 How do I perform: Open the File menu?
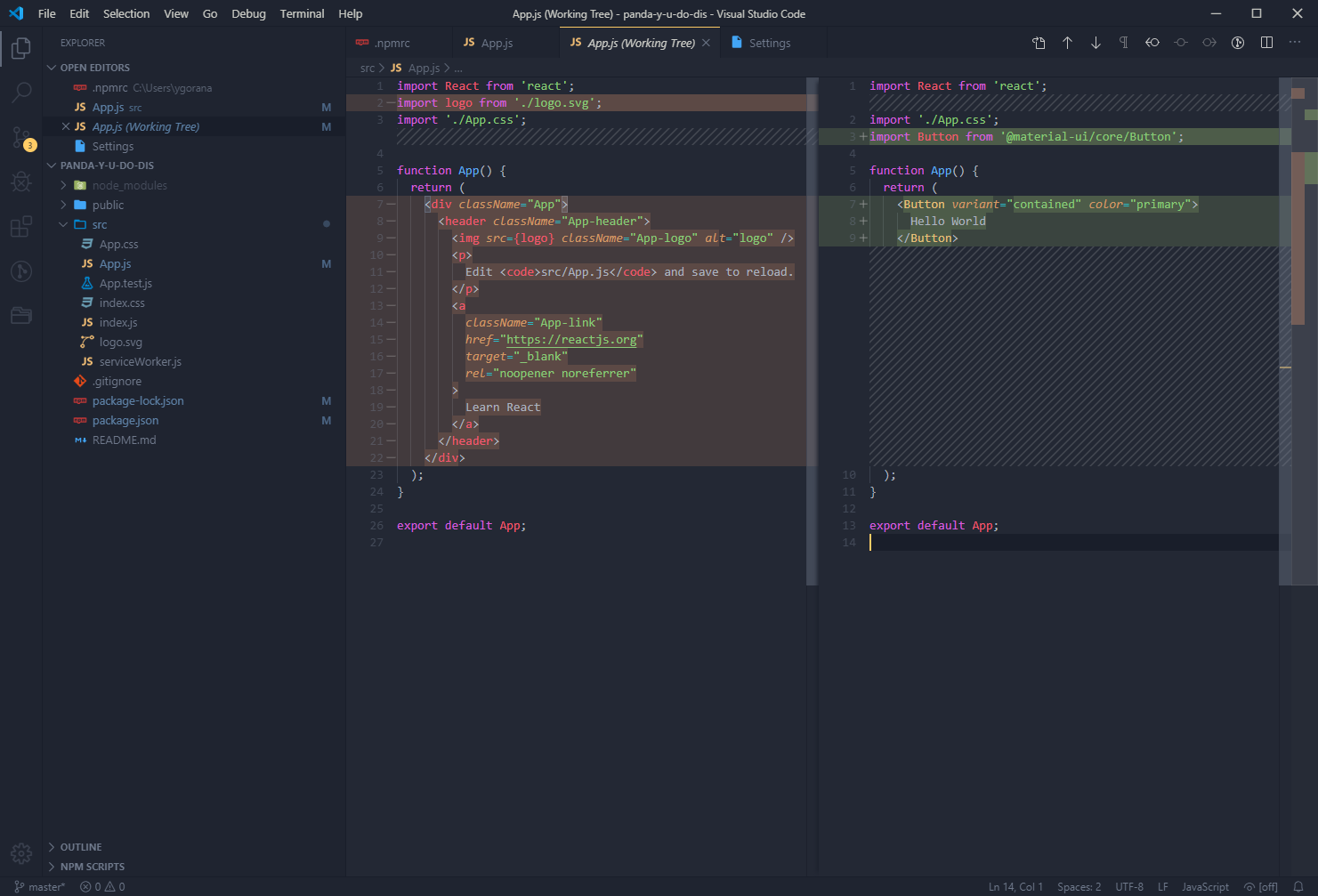(x=47, y=13)
